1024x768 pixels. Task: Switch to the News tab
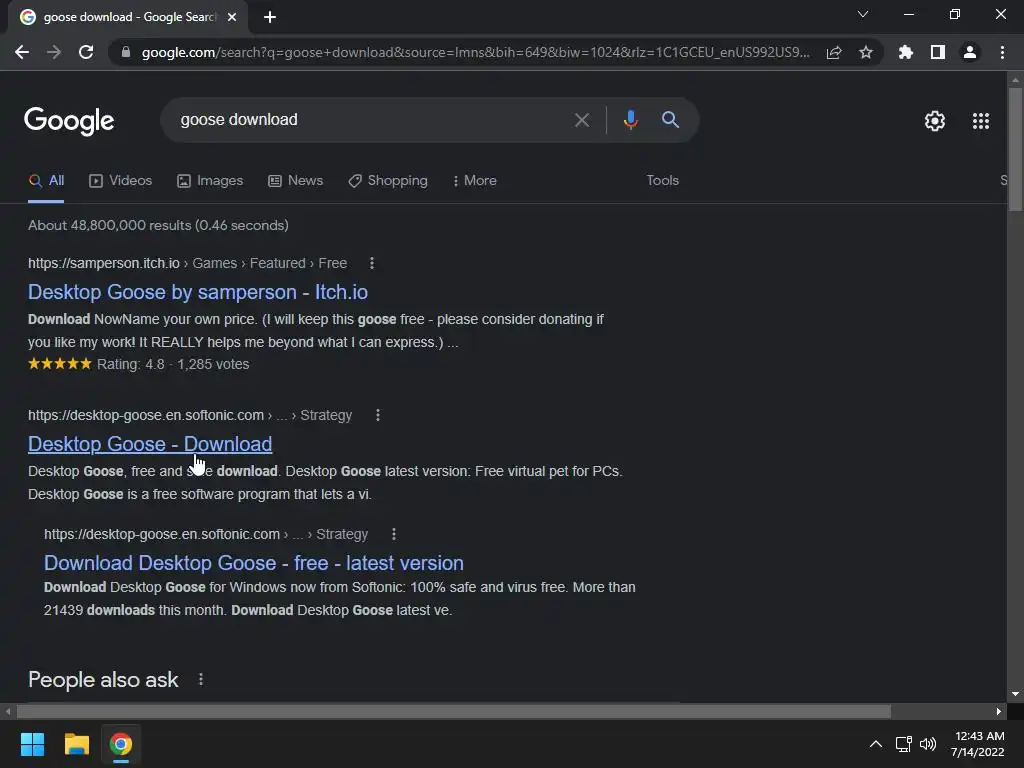point(295,181)
